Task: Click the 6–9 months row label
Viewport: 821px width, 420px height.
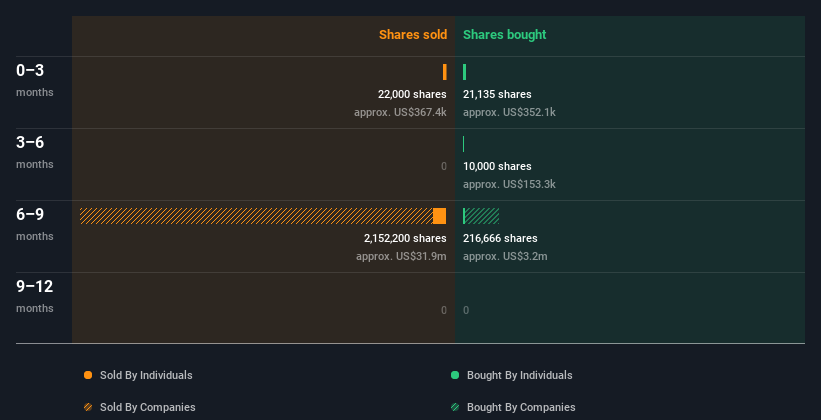Action: click(x=35, y=224)
